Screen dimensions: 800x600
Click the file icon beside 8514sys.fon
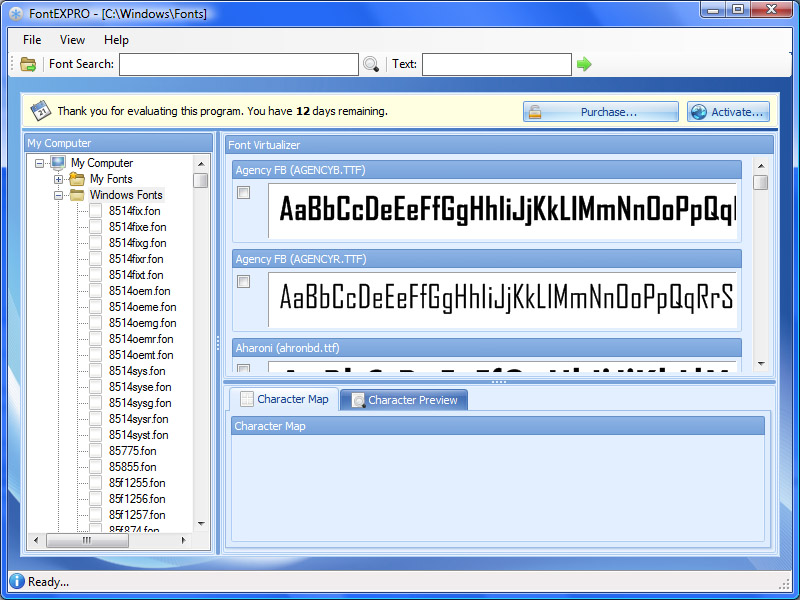coord(95,371)
